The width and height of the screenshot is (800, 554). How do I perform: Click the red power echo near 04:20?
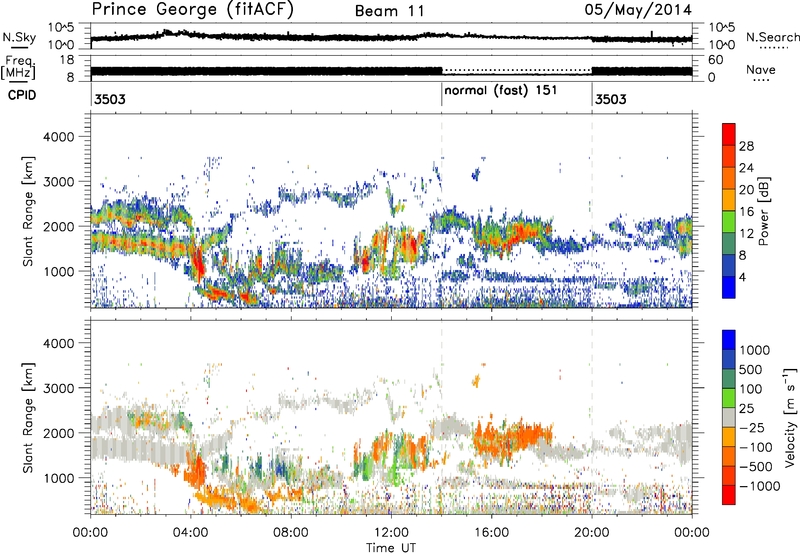coord(198,263)
